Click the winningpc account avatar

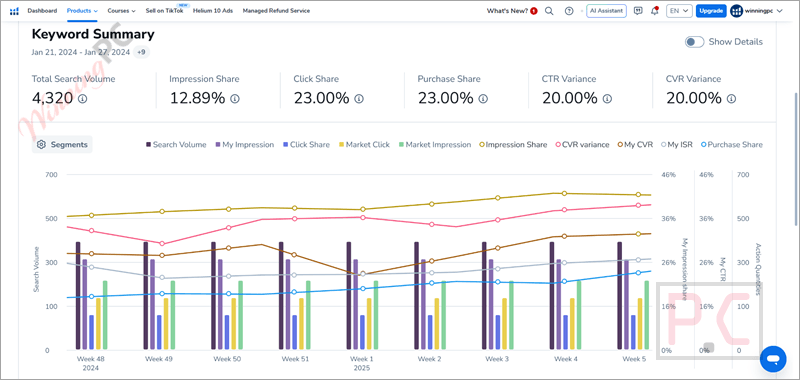[x=736, y=11]
